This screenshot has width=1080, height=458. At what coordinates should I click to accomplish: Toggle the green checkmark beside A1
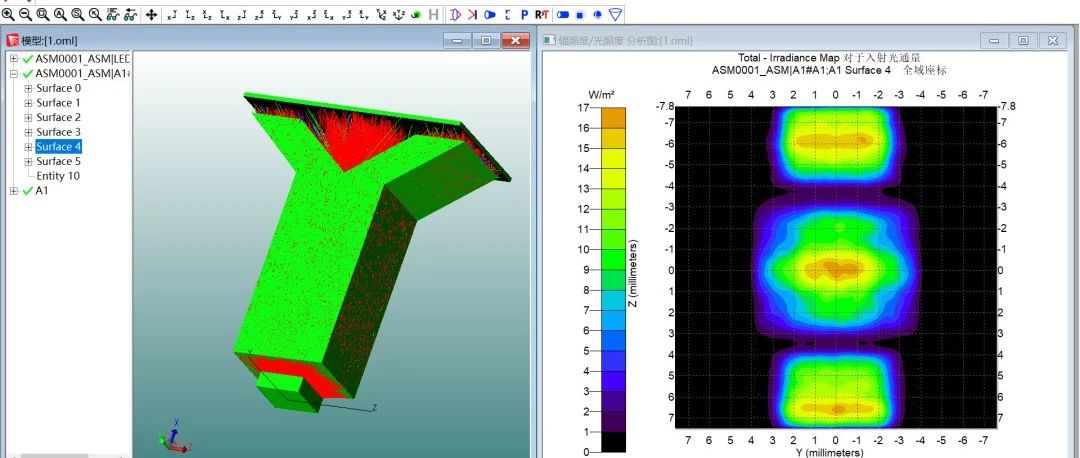click(27, 191)
